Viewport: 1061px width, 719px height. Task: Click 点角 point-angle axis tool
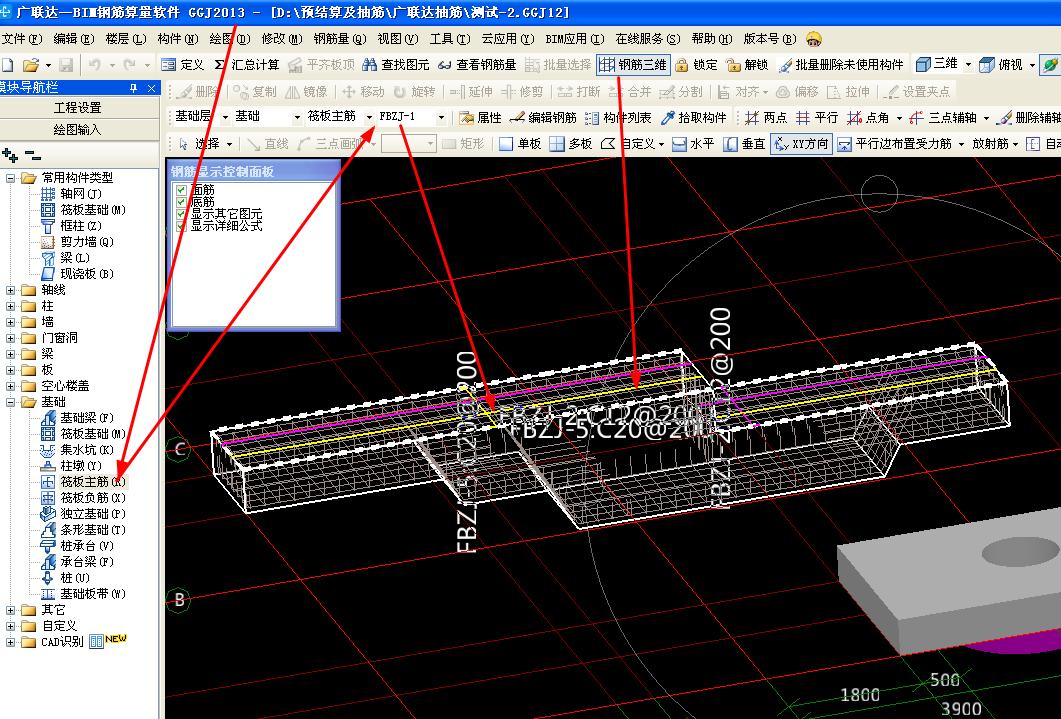click(869, 118)
